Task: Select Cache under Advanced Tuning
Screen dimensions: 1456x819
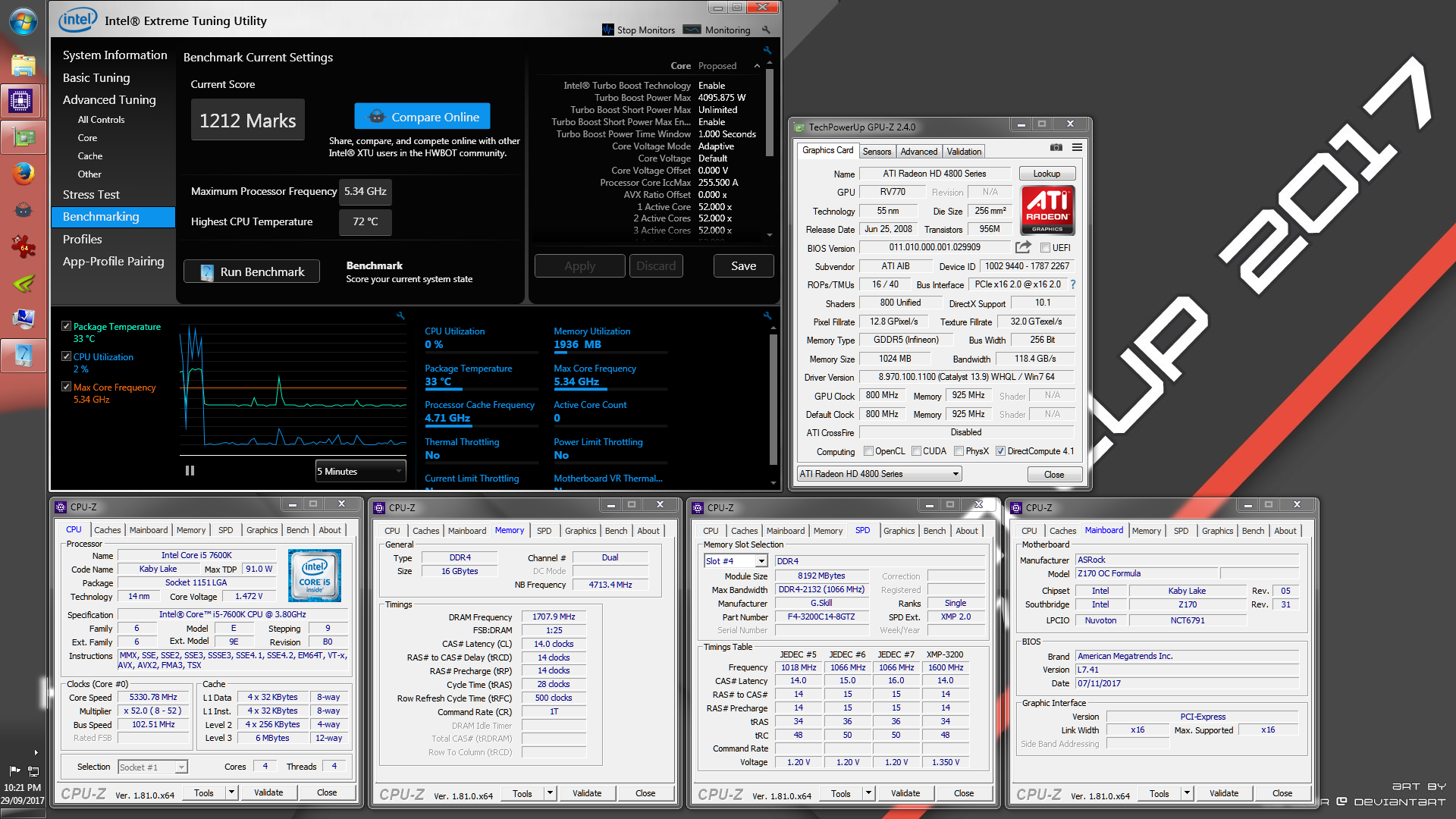Action: [x=89, y=156]
